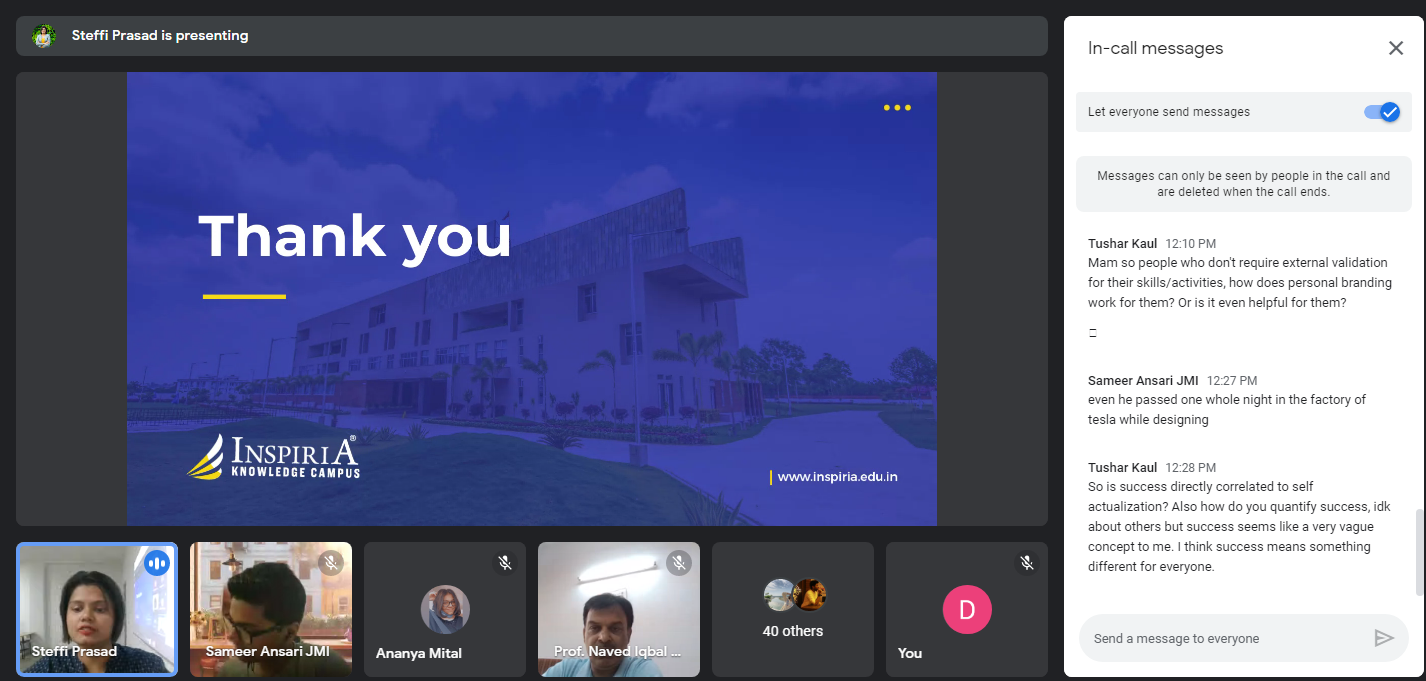Click the messages-deleted-when-call-ends notice
1426x681 pixels.
tap(1244, 184)
